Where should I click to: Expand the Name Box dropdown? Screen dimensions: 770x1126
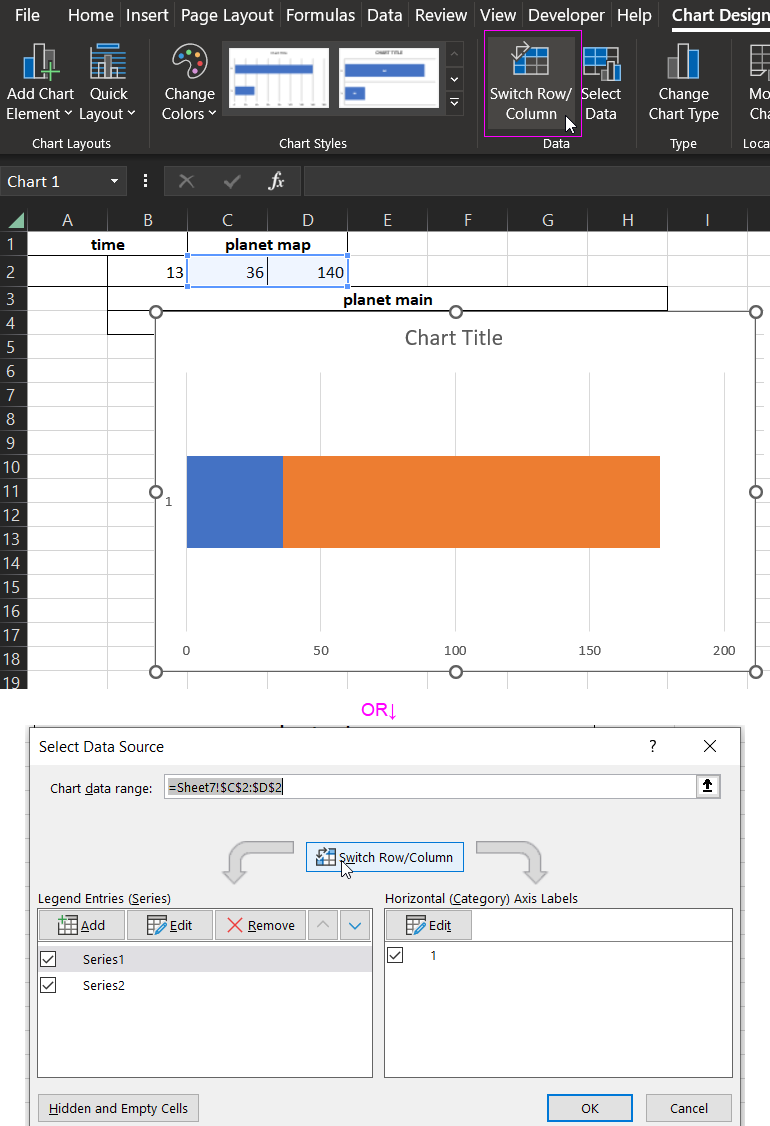pos(114,181)
